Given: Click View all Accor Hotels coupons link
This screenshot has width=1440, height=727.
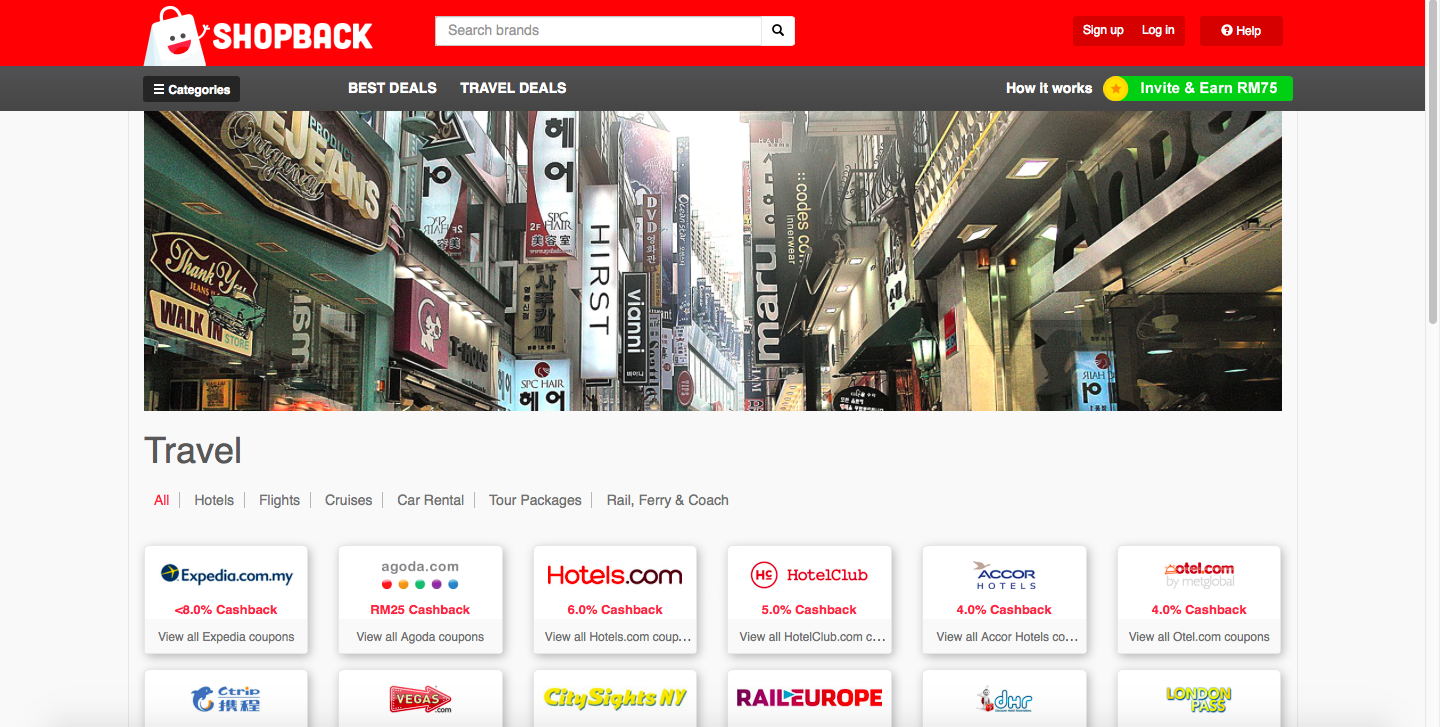Looking at the screenshot, I should click(1007, 637).
